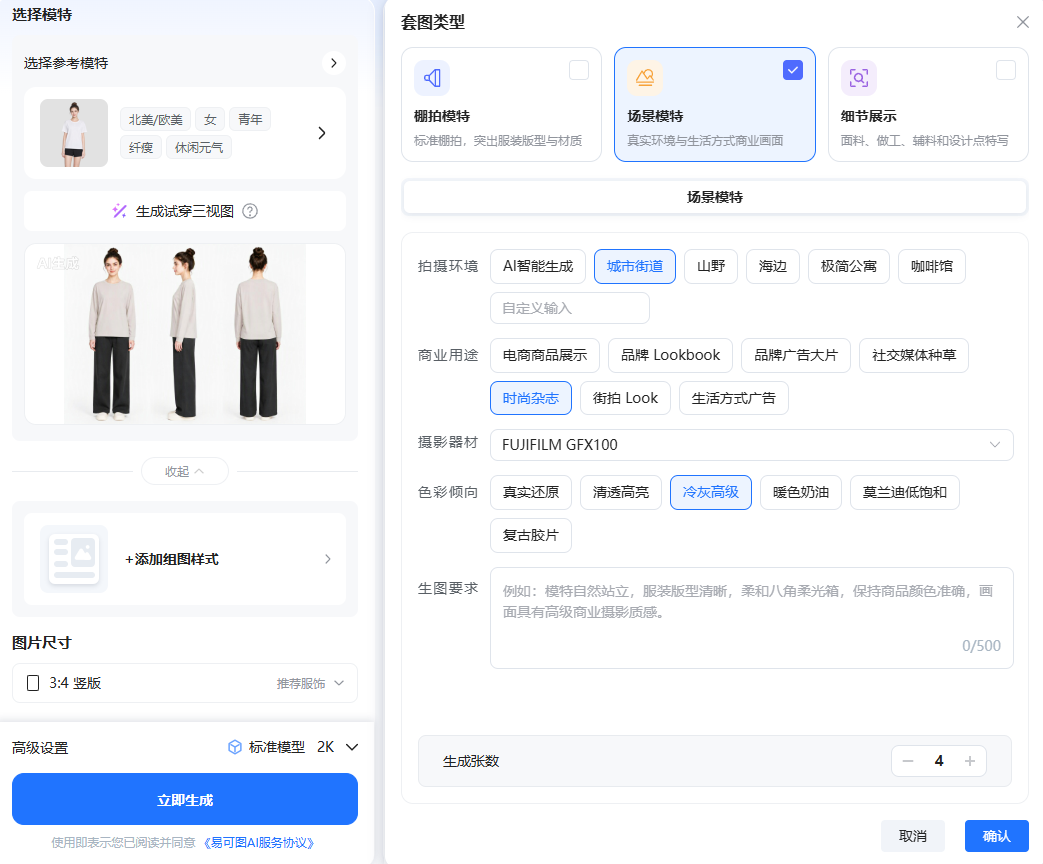Viewport: 1043px width, 864px height.
Task: Pick 莫兰迪低饱和 color tendency
Action: 905,492
